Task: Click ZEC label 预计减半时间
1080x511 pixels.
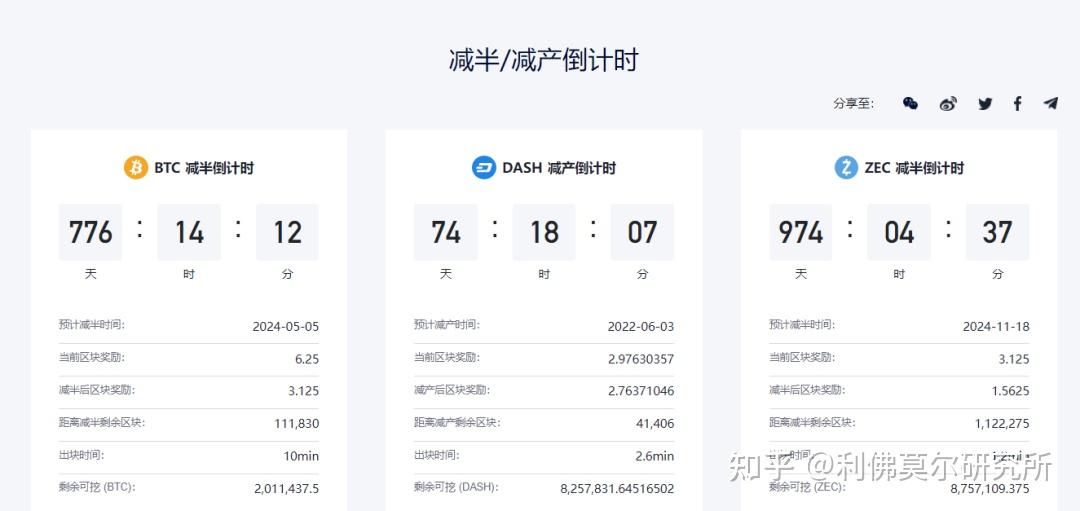Action: 802,324
